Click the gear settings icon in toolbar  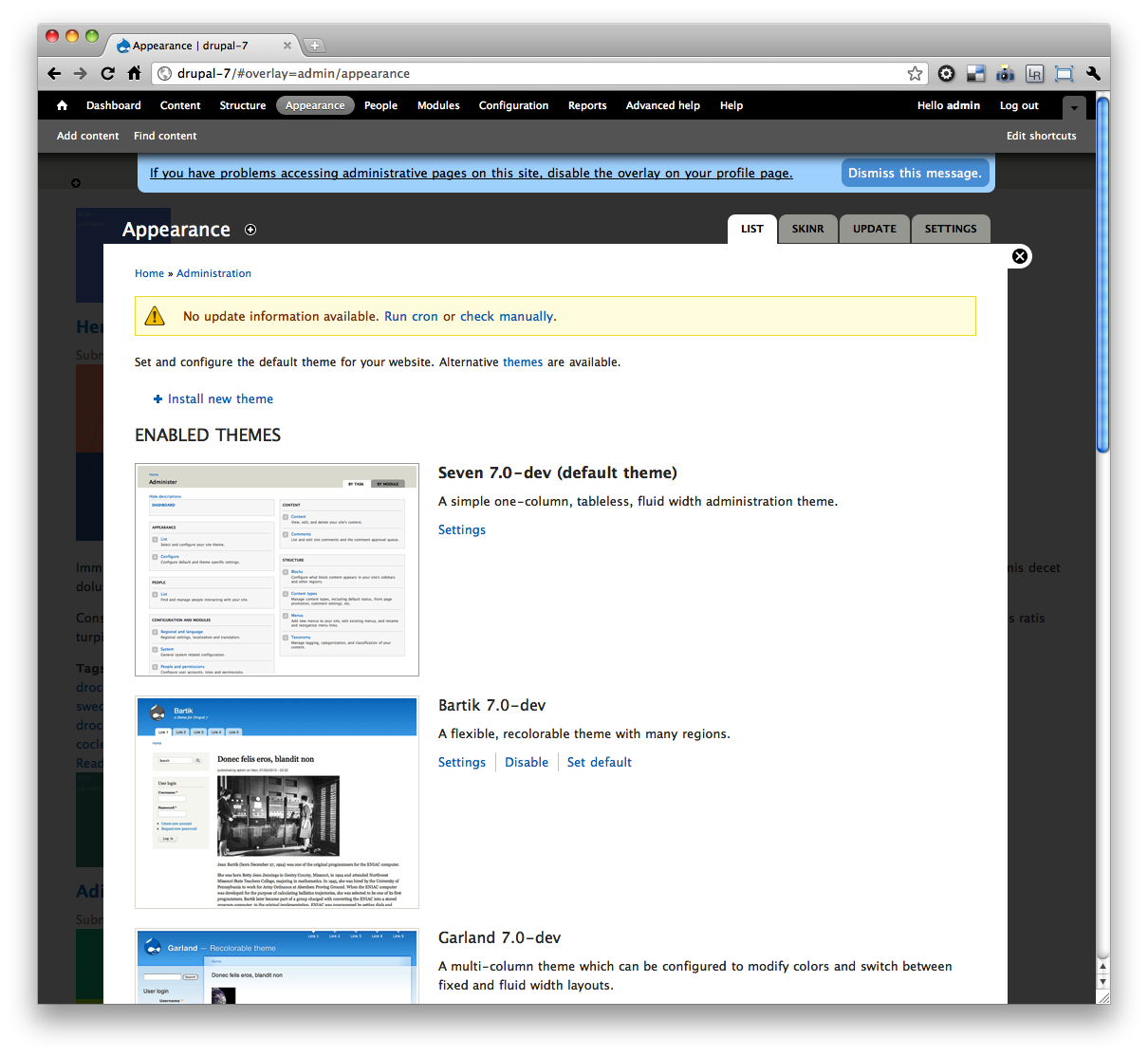(946, 73)
